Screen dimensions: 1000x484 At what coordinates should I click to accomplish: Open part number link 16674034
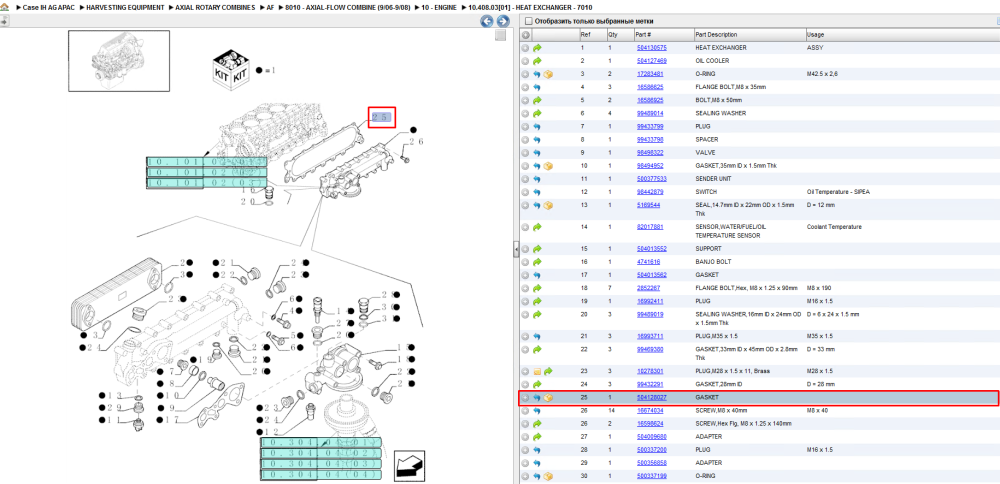pos(651,411)
